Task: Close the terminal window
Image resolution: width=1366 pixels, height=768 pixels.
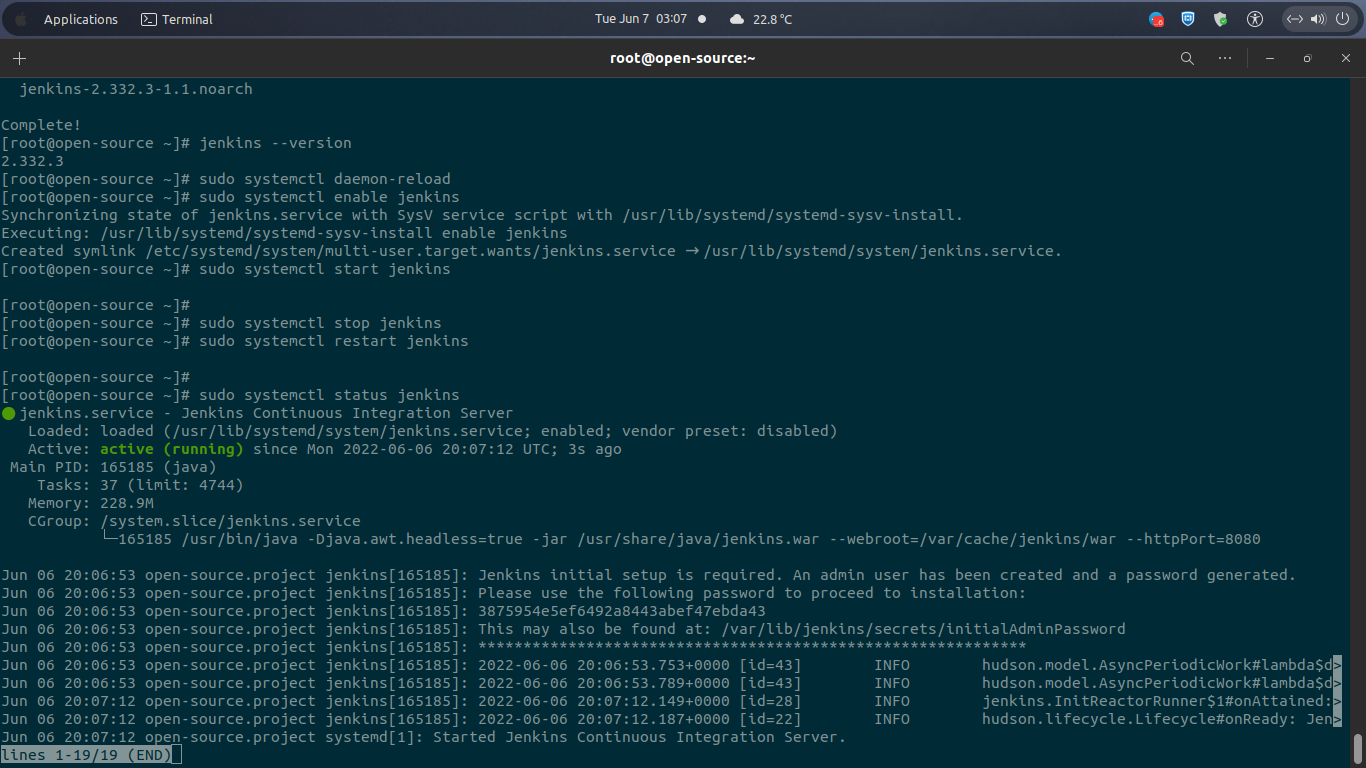Action: pyautogui.click(x=1345, y=58)
